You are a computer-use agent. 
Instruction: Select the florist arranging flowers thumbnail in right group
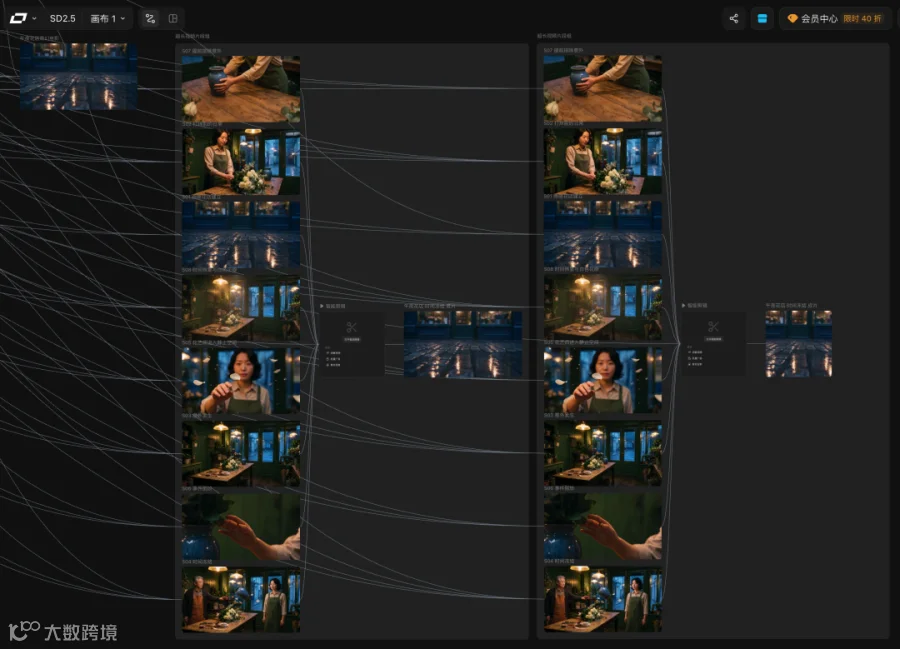pos(603,161)
